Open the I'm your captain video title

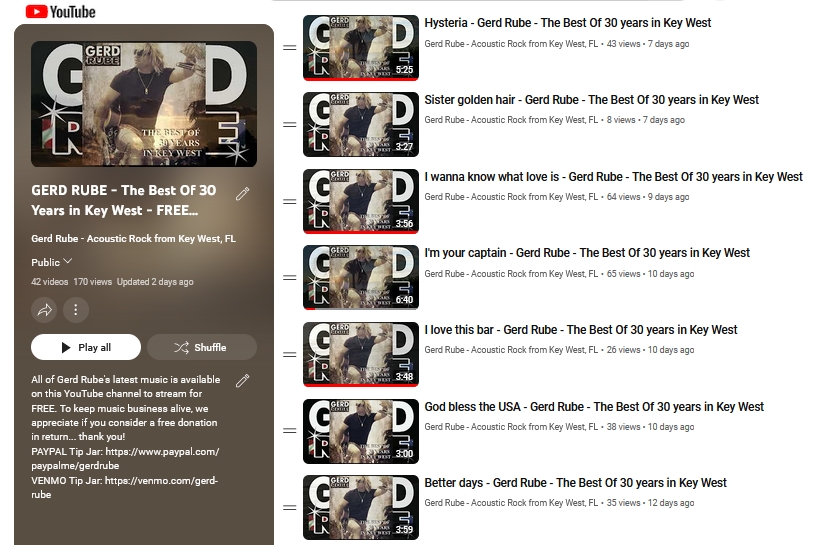[x=587, y=253]
